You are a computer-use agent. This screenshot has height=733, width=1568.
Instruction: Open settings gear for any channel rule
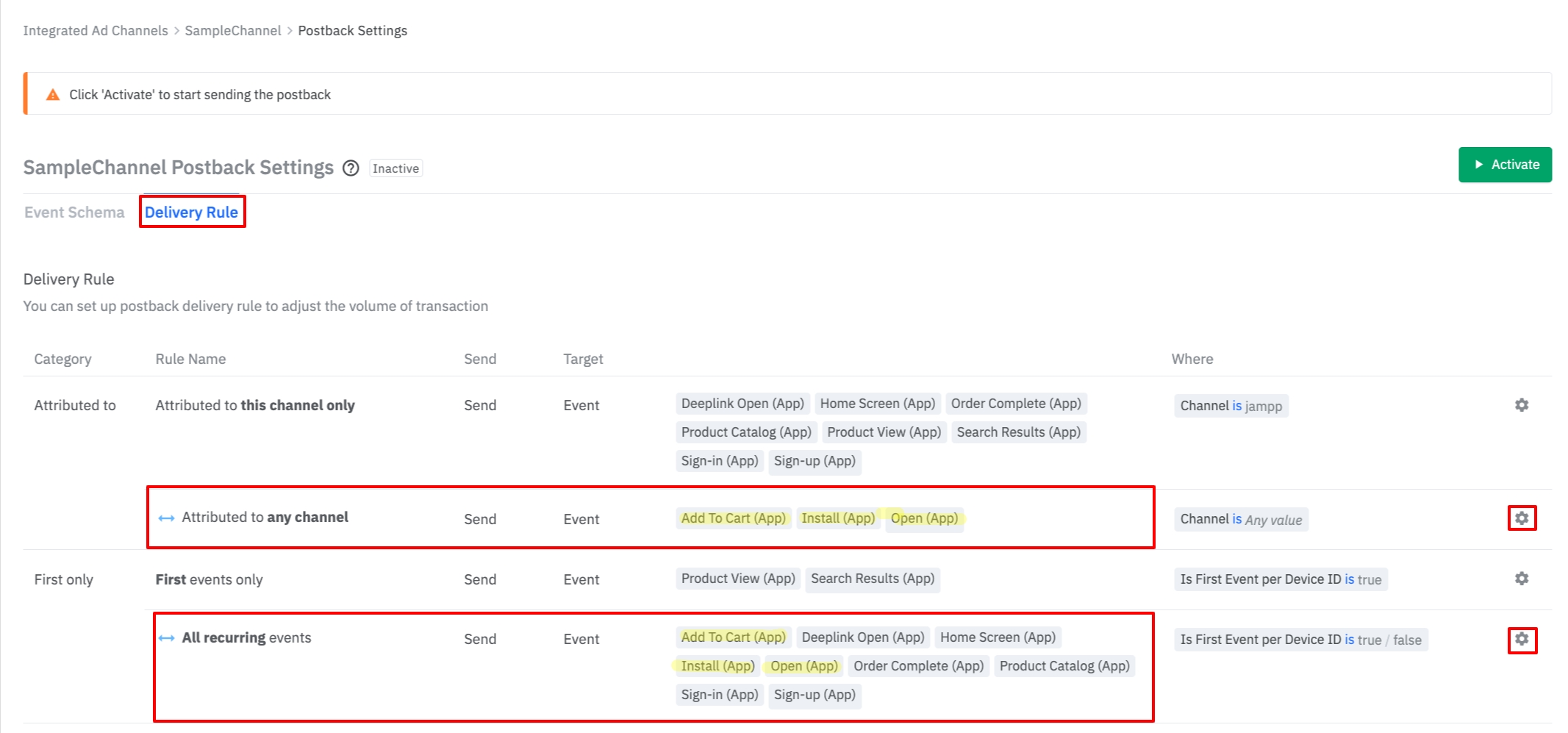1521,518
